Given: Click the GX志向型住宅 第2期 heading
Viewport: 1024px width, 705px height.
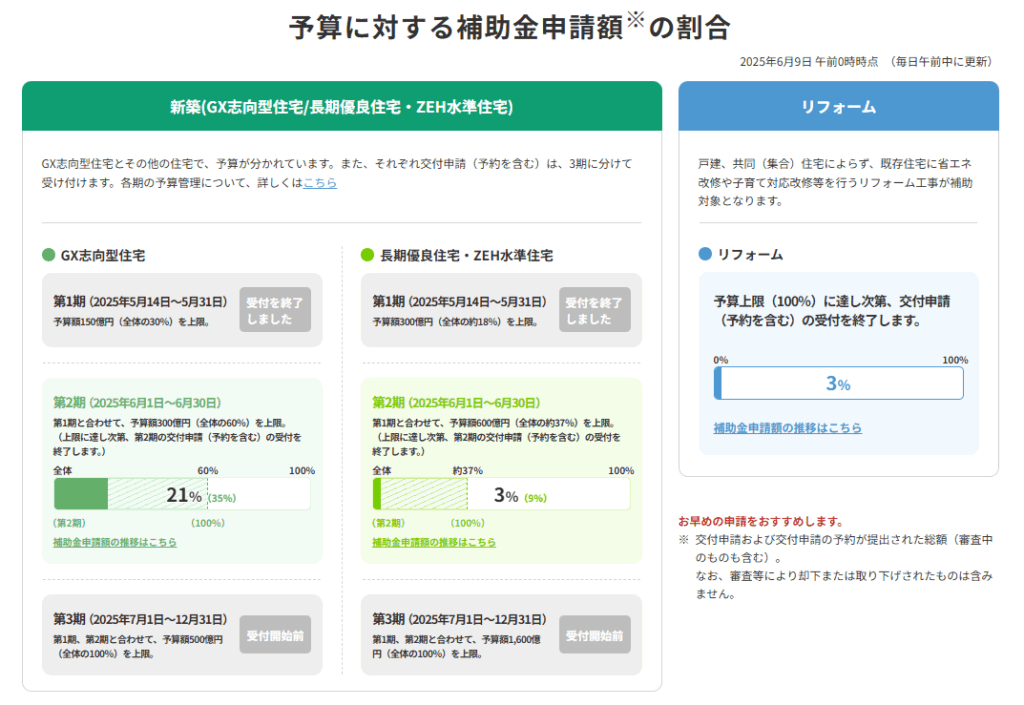Looking at the screenshot, I should click(136, 402).
